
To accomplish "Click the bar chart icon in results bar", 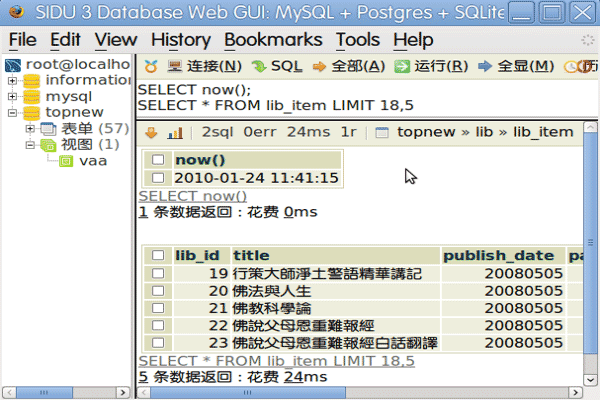I will click(x=175, y=132).
